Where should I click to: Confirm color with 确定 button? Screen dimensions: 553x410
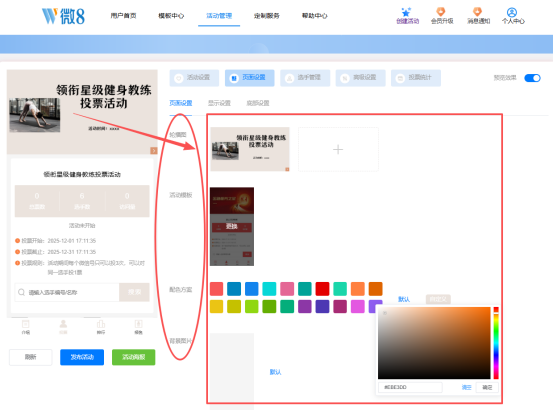tap(487, 387)
